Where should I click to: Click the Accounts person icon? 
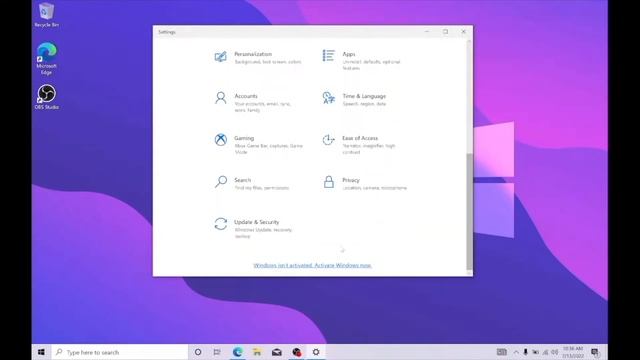click(220, 98)
